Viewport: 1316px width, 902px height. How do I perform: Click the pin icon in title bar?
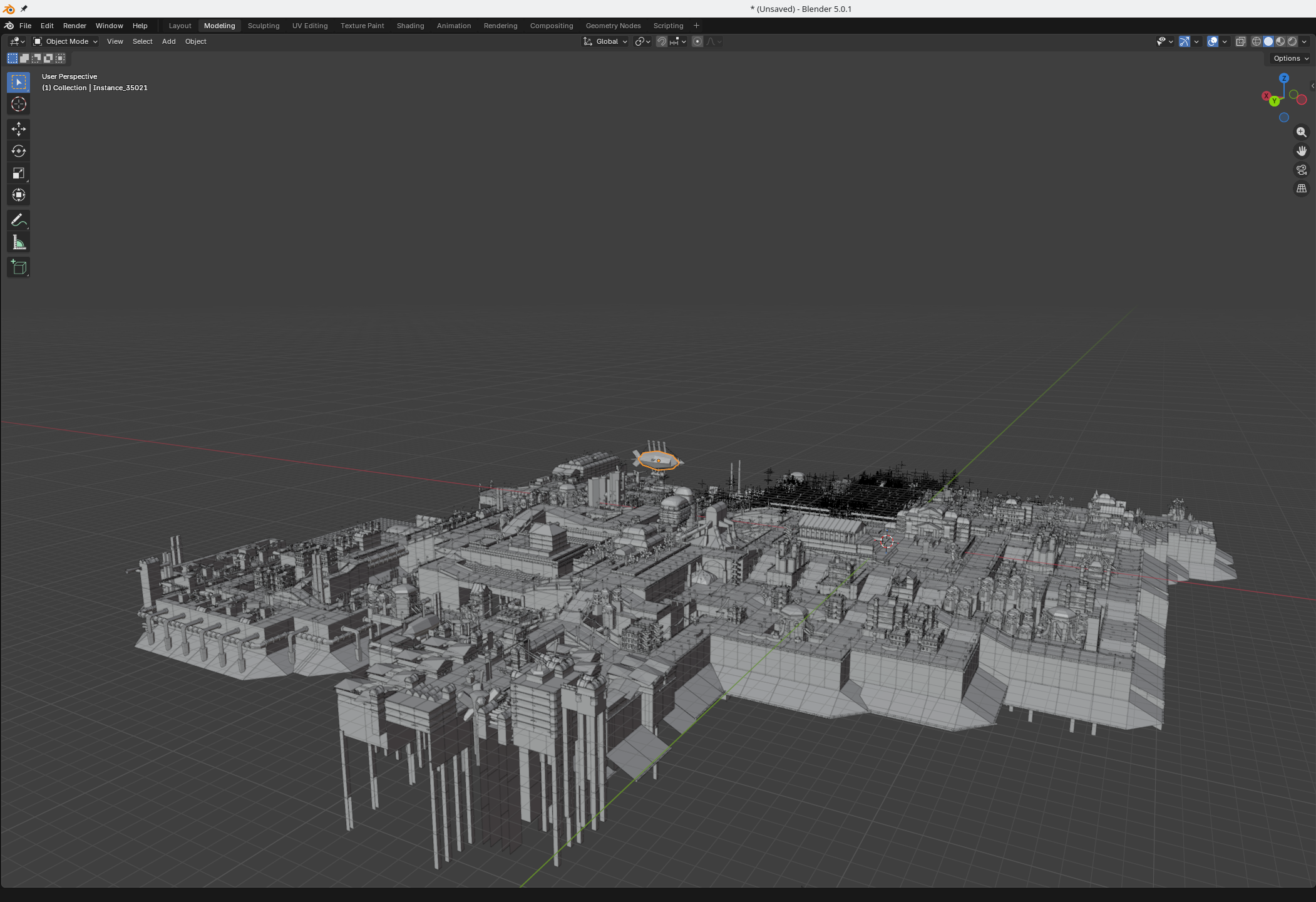tap(24, 9)
